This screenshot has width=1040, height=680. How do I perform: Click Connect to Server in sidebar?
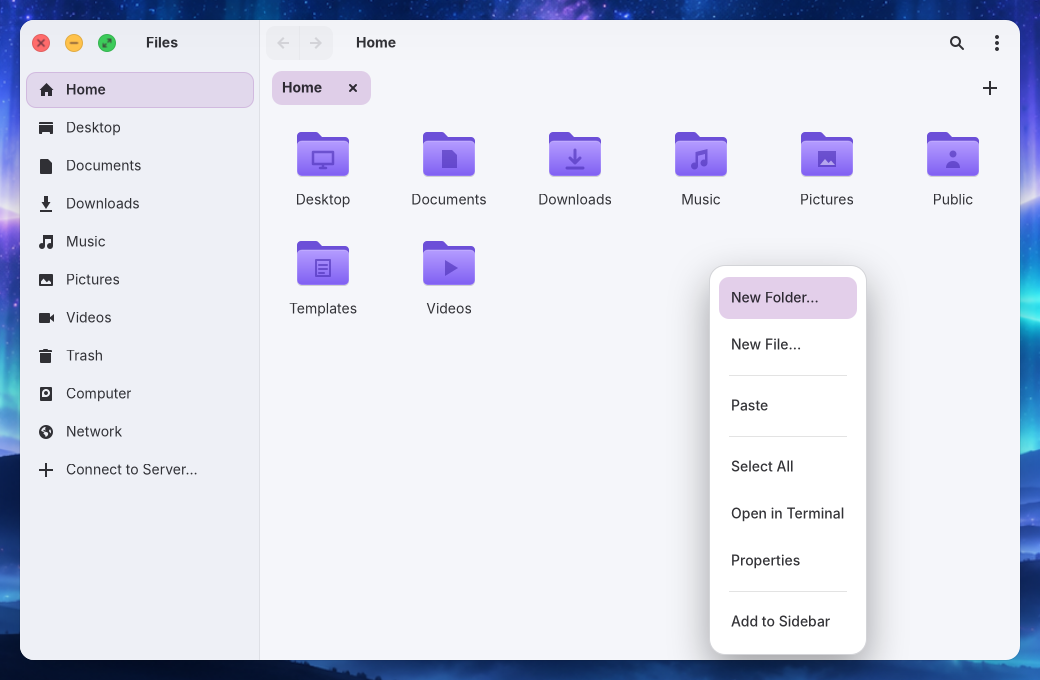(140, 470)
